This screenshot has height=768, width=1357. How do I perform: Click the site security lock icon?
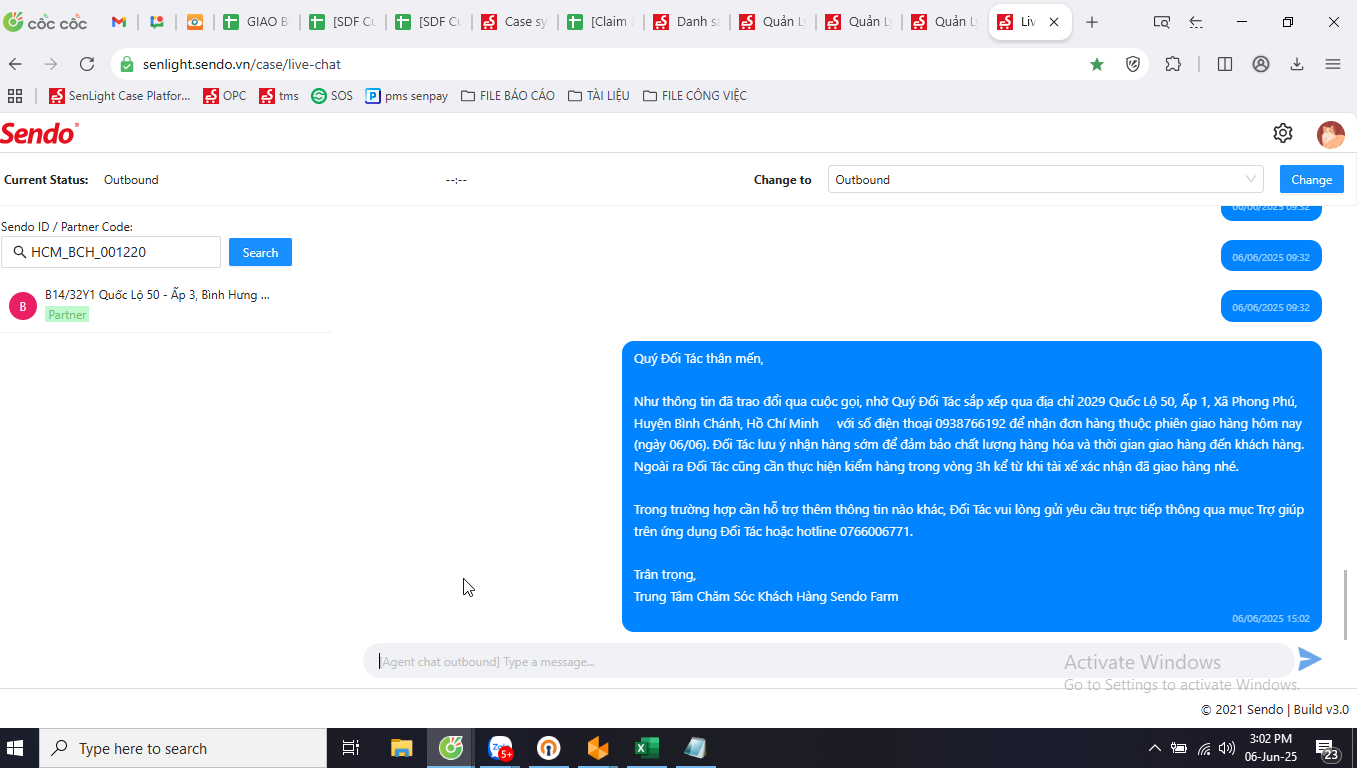tap(127, 64)
